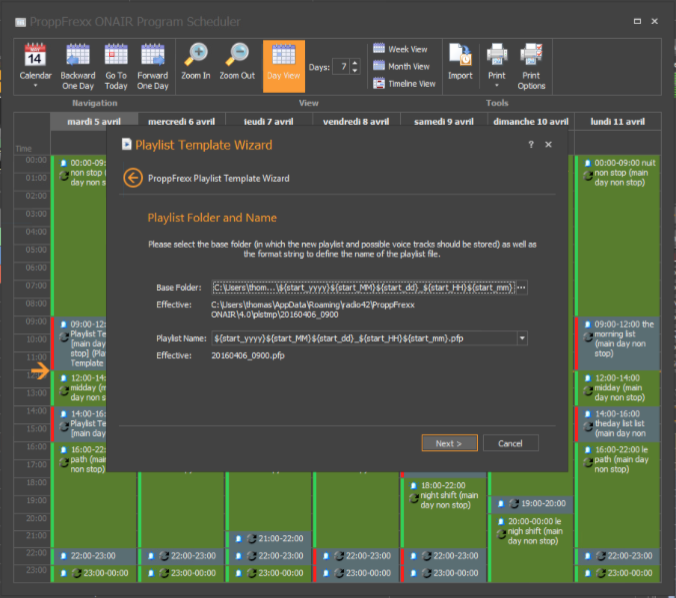Select dimanche 20:00-00:00 le nigh shift entry
The image size is (676, 598).
click(531, 548)
